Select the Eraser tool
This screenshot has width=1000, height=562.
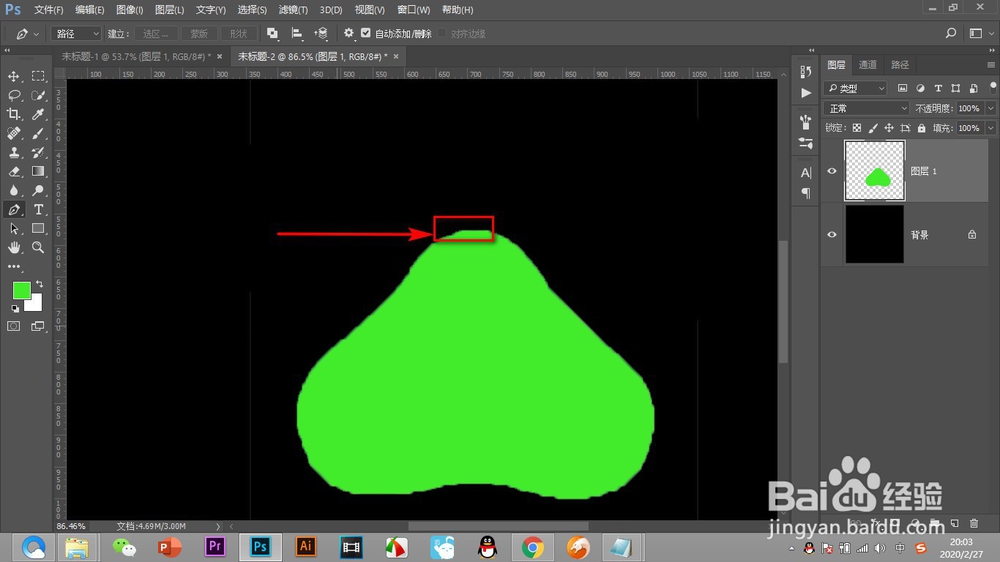[x=13, y=172]
